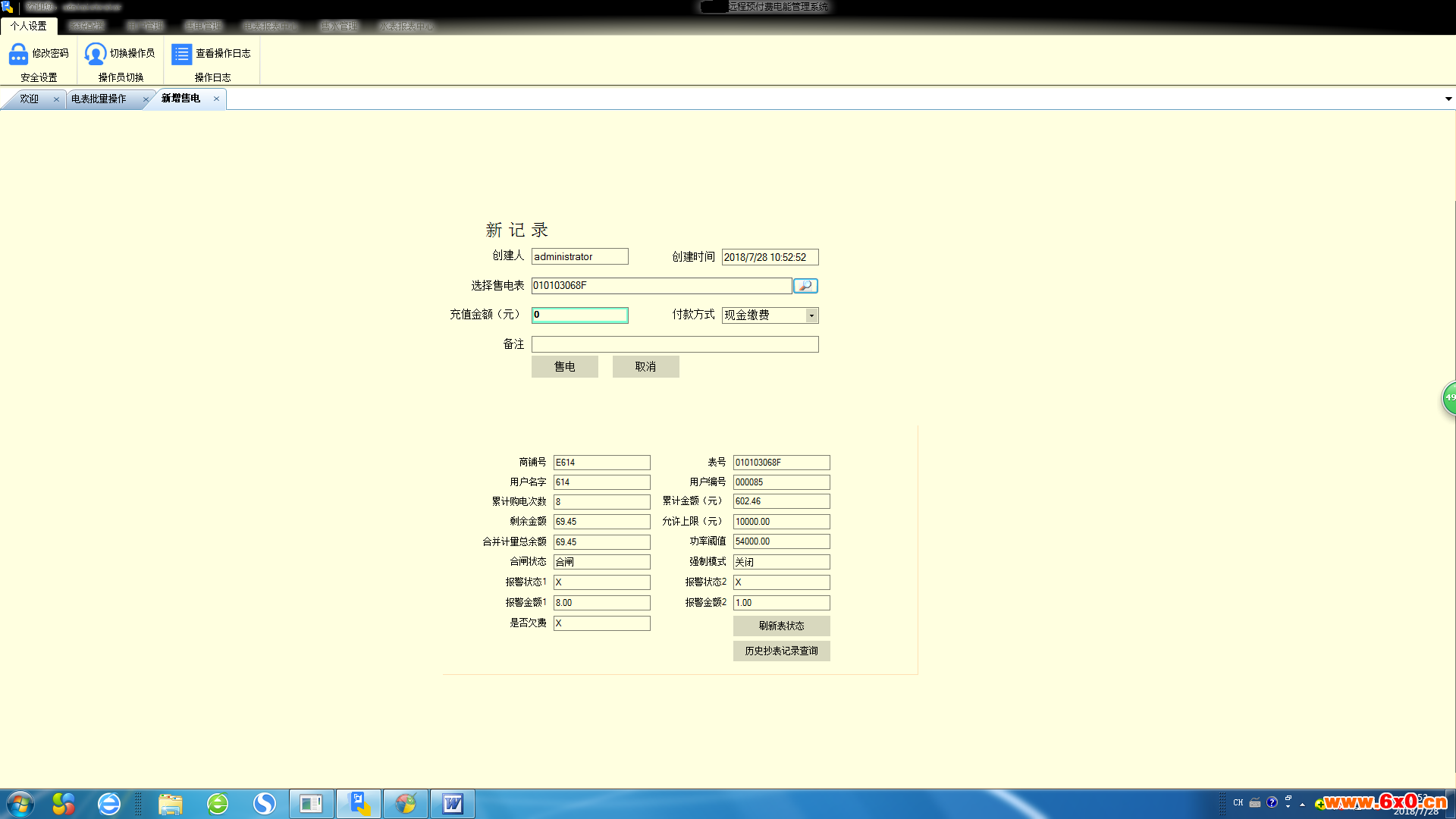Click the CH language indicator
The height and width of the screenshot is (819, 1456).
(1238, 802)
